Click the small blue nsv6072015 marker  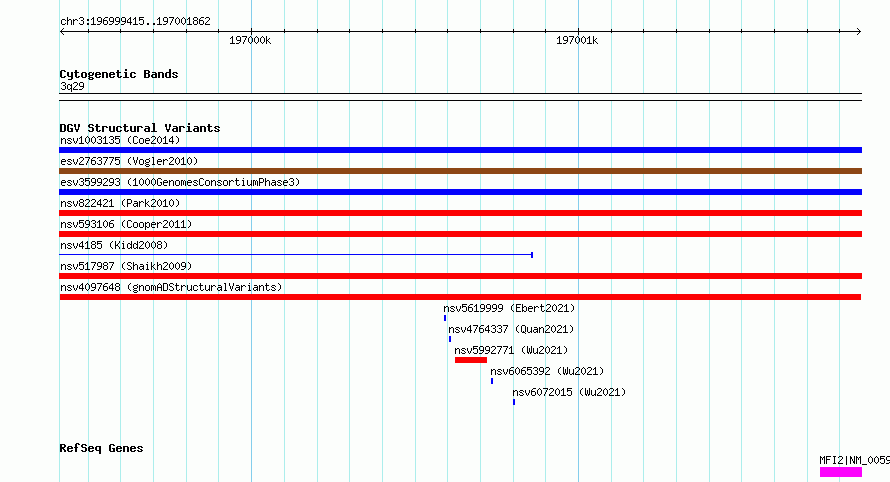click(x=514, y=402)
